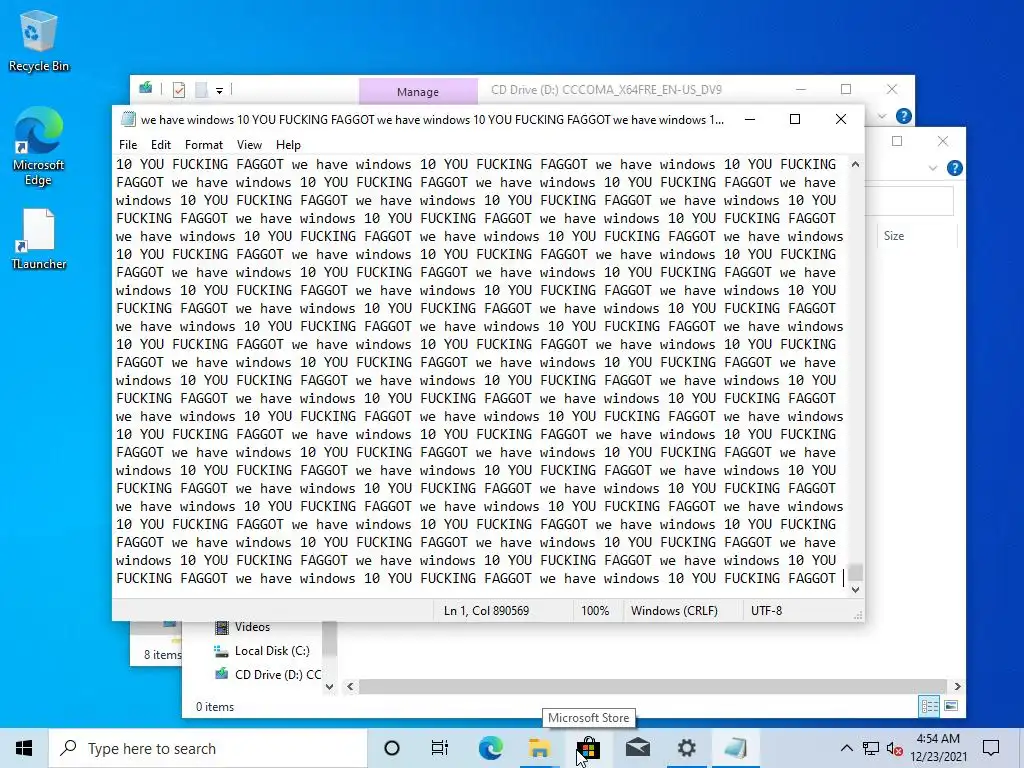Open Microsoft Store from the taskbar

(x=588, y=748)
